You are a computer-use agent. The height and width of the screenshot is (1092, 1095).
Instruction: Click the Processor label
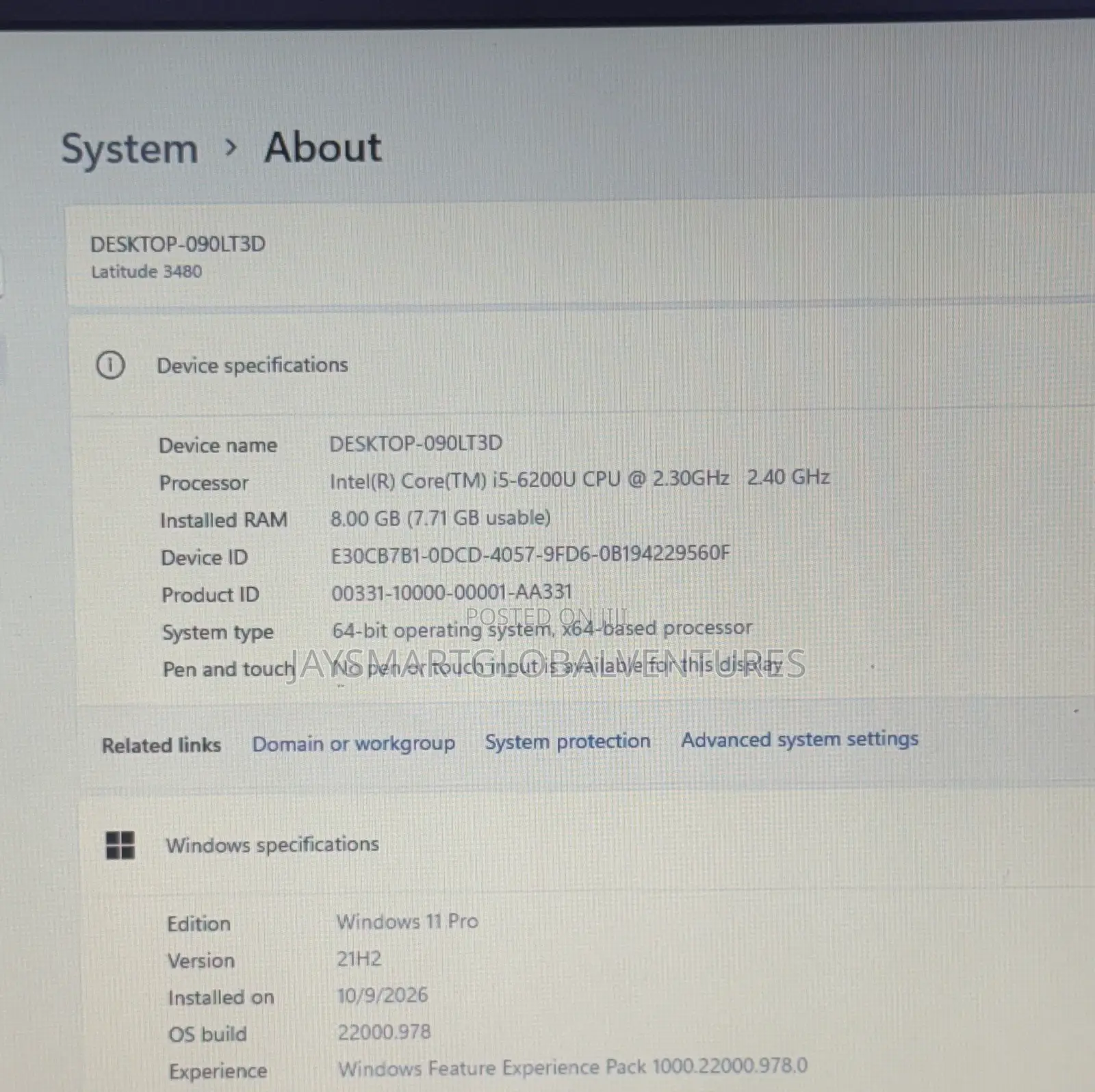pyautogui.click(x=204, y=483)
